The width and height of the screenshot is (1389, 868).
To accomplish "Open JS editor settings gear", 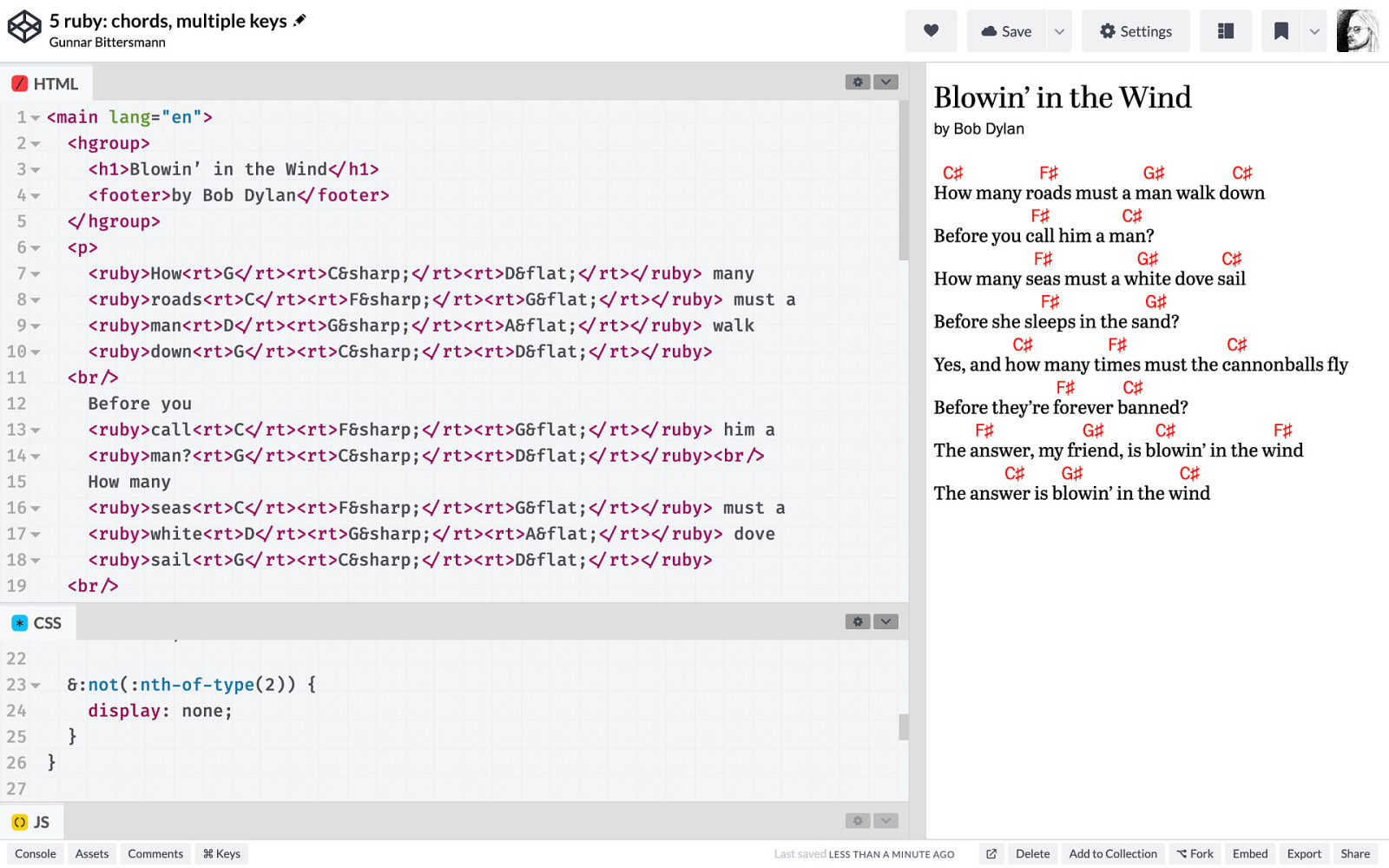I will (858, 820).
